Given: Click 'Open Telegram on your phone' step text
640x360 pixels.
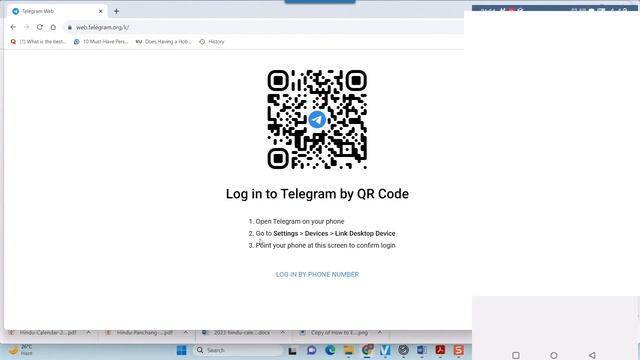Looking at the screenshot, I should point(300,221).
